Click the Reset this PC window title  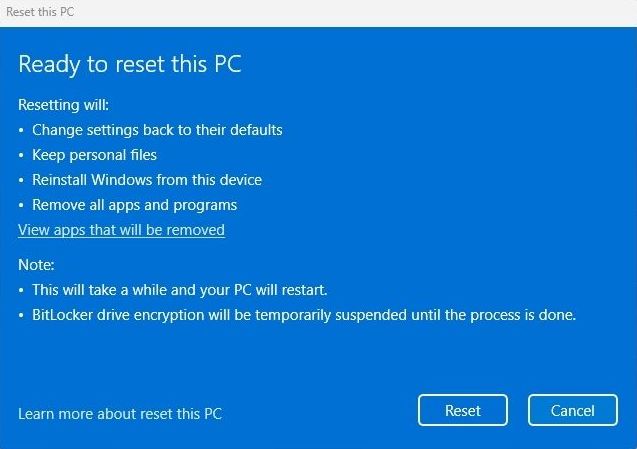pyautogui.click(x=40, y=12)
